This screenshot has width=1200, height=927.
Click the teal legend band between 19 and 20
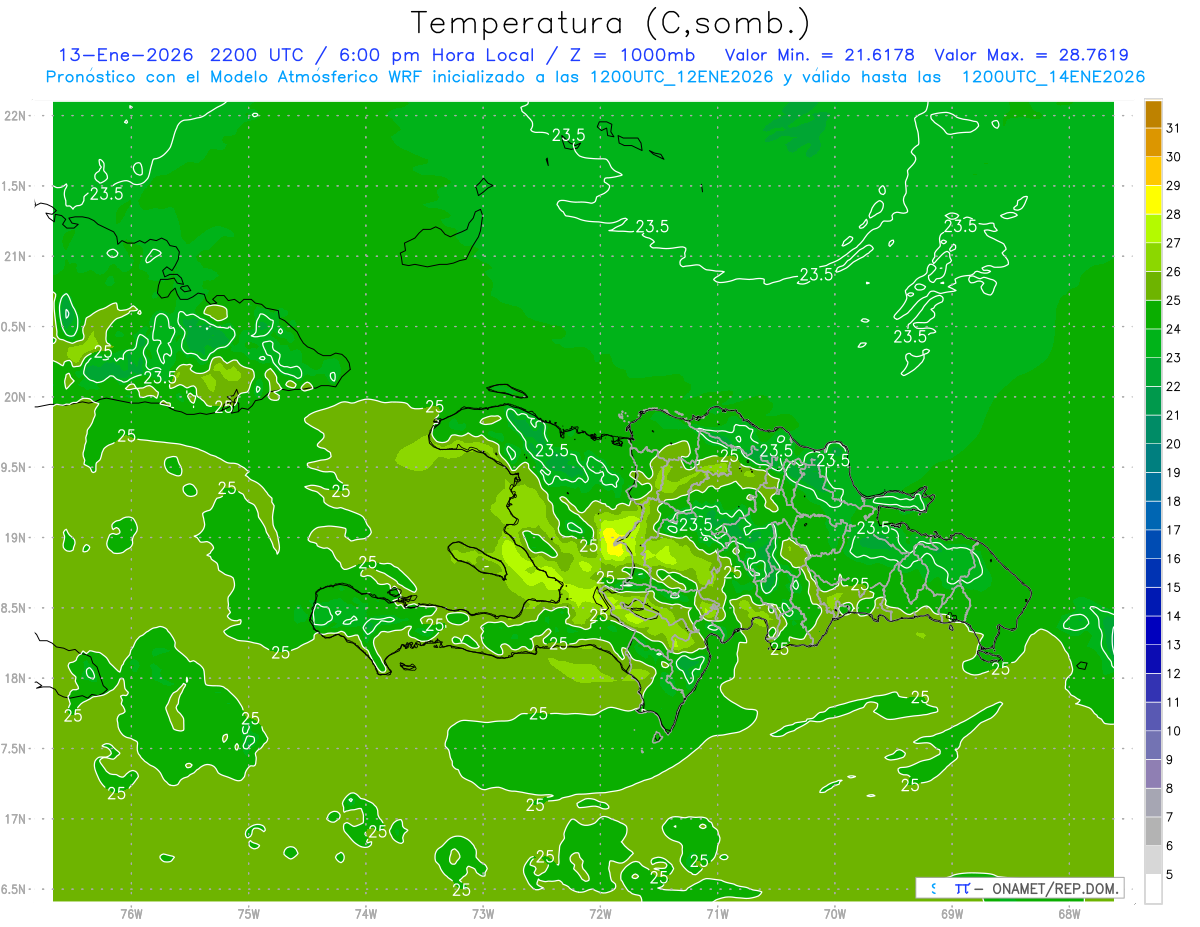pos(1153,458)
